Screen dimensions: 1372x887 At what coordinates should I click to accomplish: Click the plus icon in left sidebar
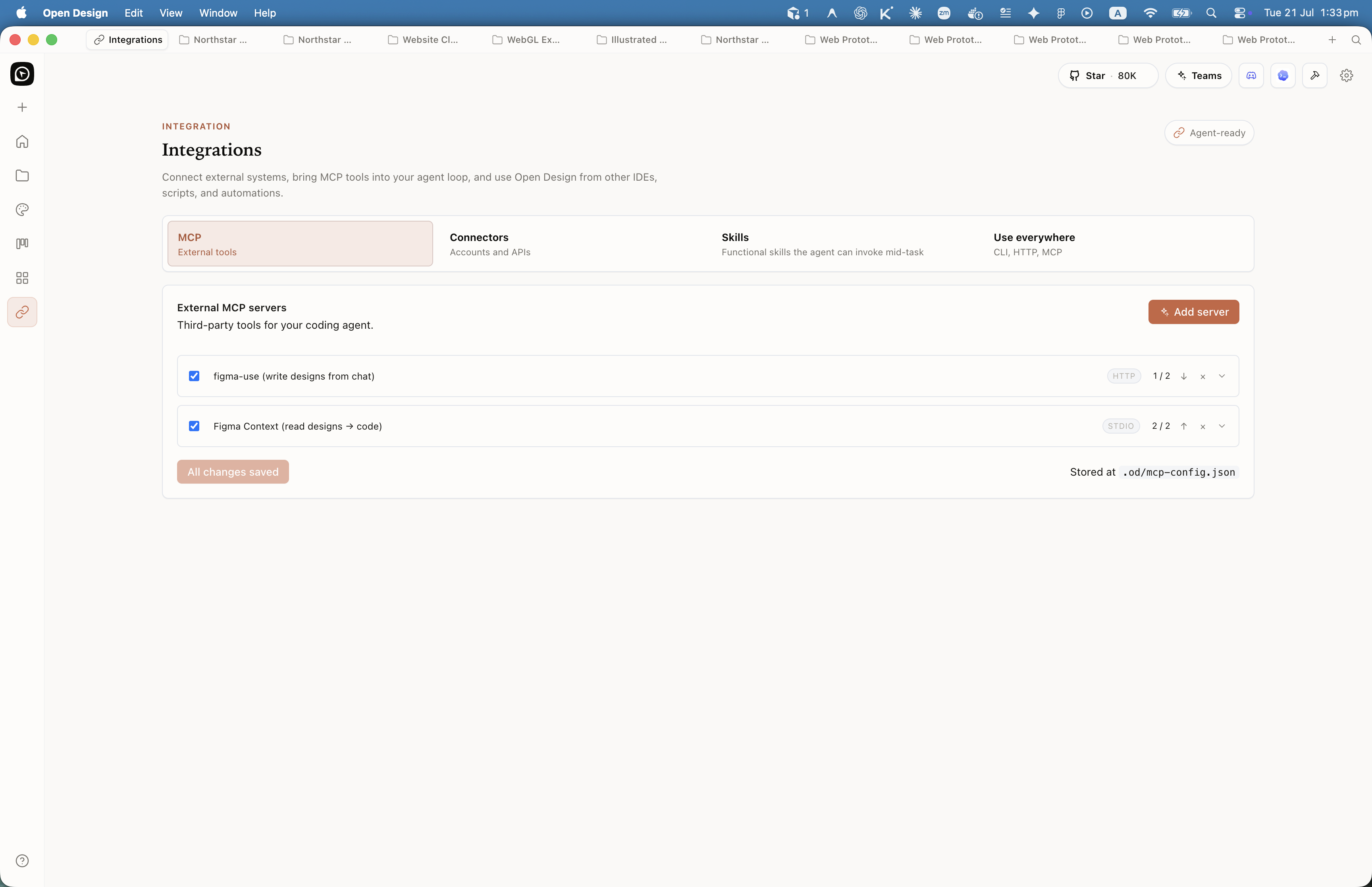(22, 107)
